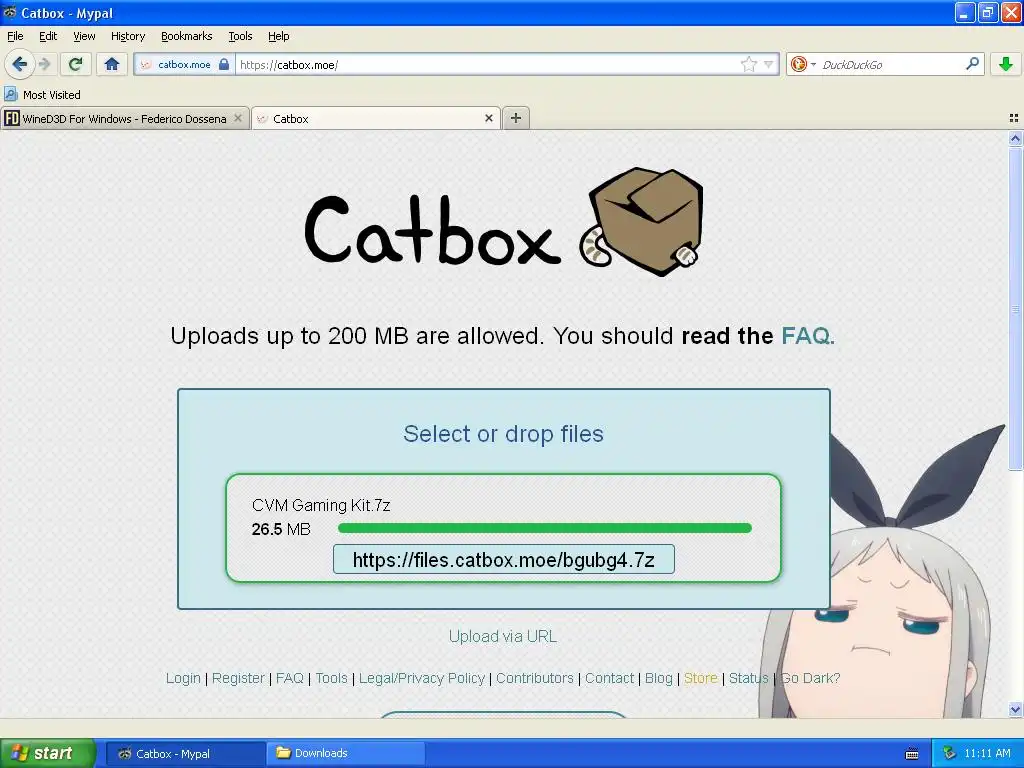Open the Home page button

point(112,64)
